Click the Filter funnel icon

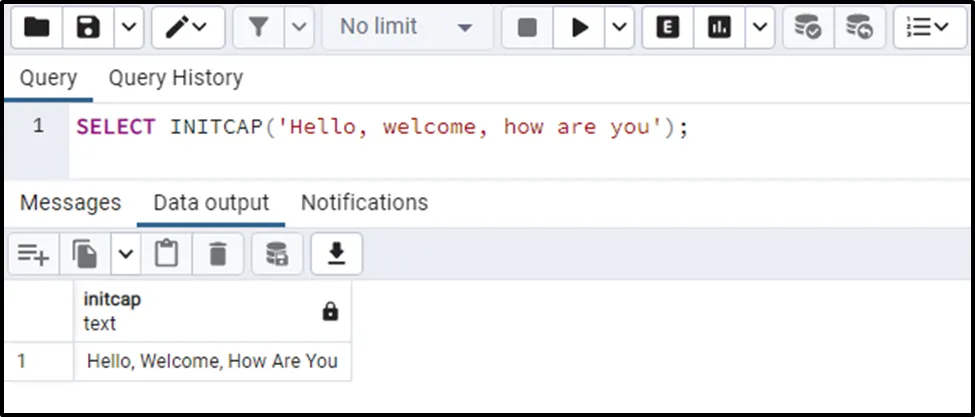(x=258, y=28)
